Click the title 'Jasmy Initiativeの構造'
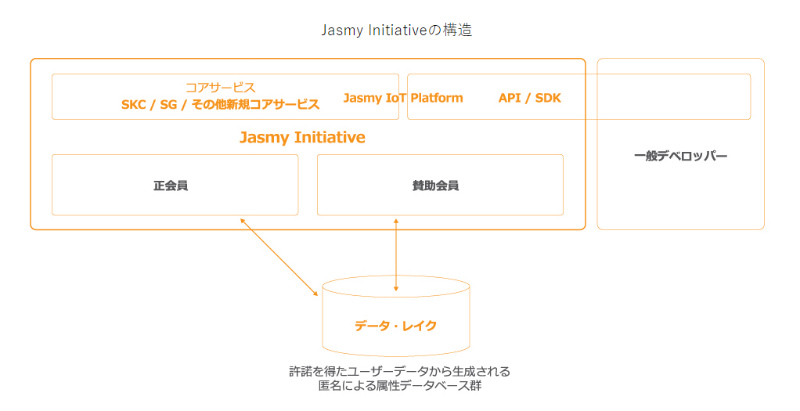 tap(396, 30)
